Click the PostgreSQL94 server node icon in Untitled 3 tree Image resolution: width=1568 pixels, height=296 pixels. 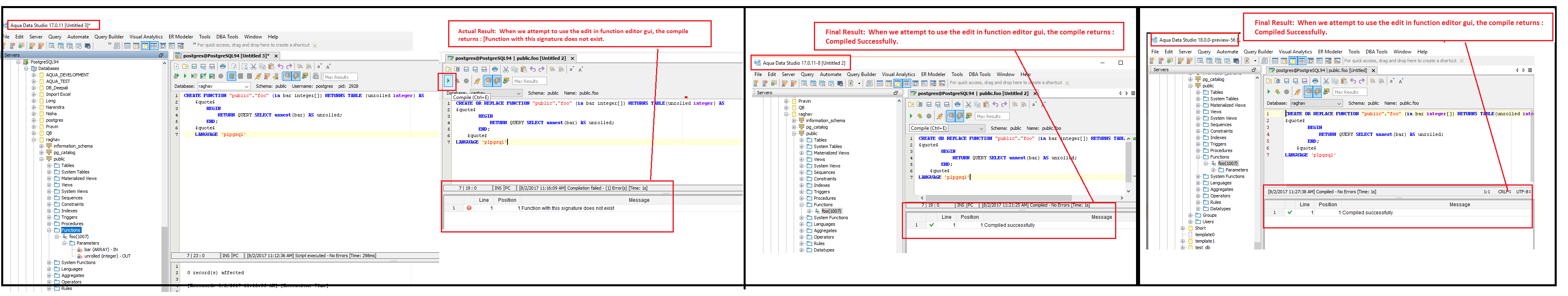click(25, 62)
